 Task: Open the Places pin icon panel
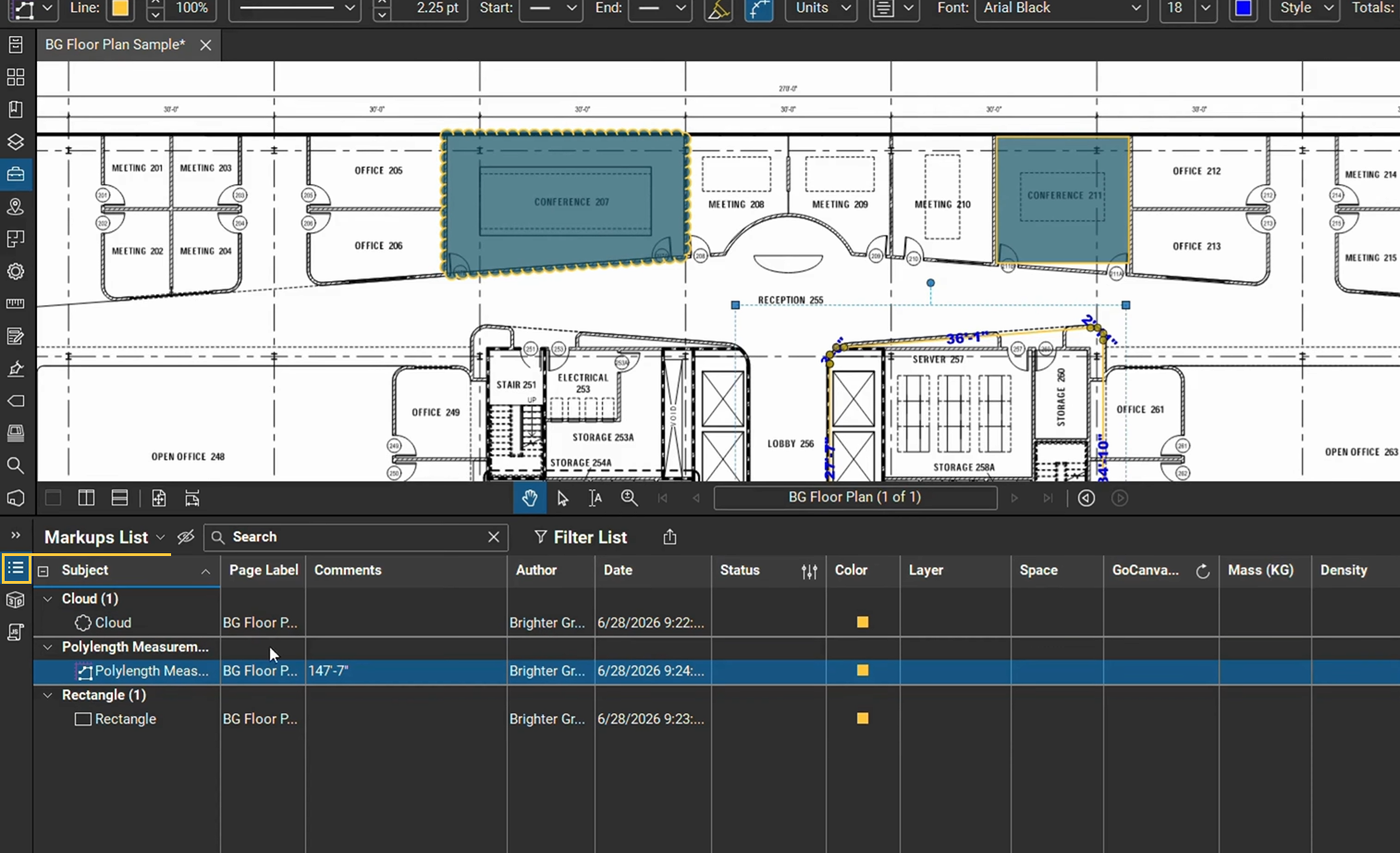click(x=16, y=206)
